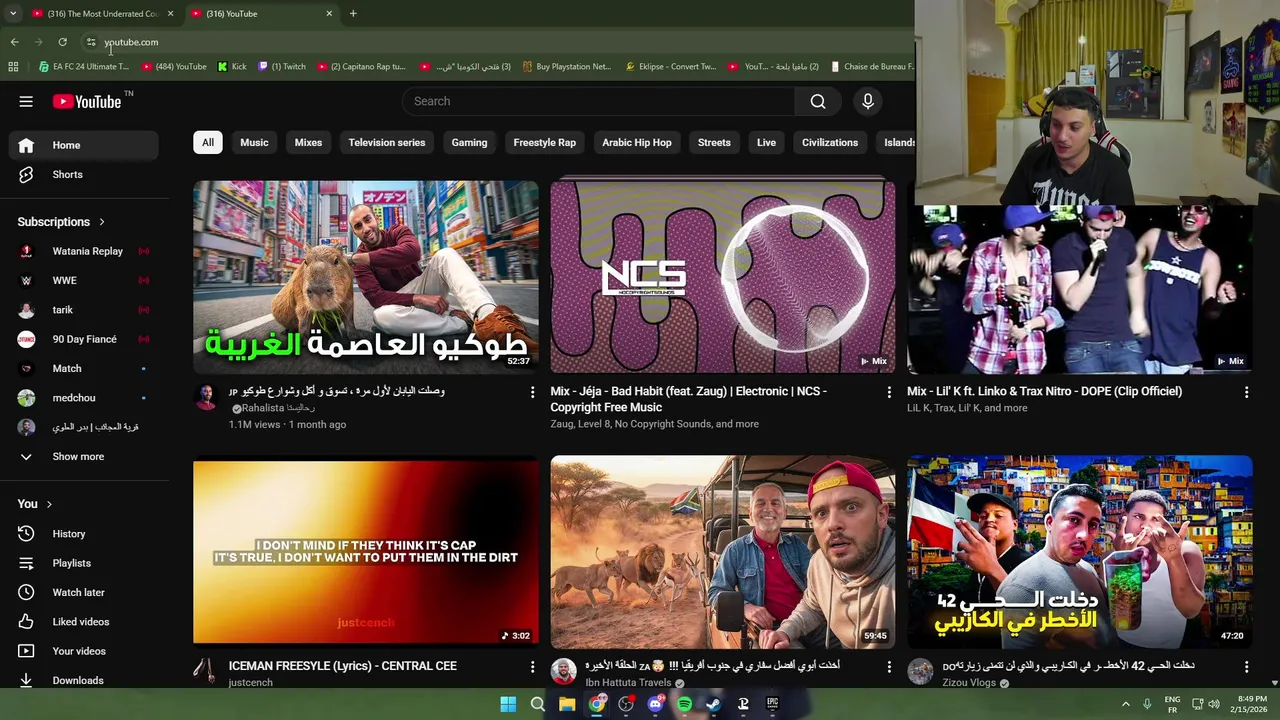This screenshot has height=720, width=1280.
Task: Play the lions safari video thumbnail
Action: (x=723, y=552)
